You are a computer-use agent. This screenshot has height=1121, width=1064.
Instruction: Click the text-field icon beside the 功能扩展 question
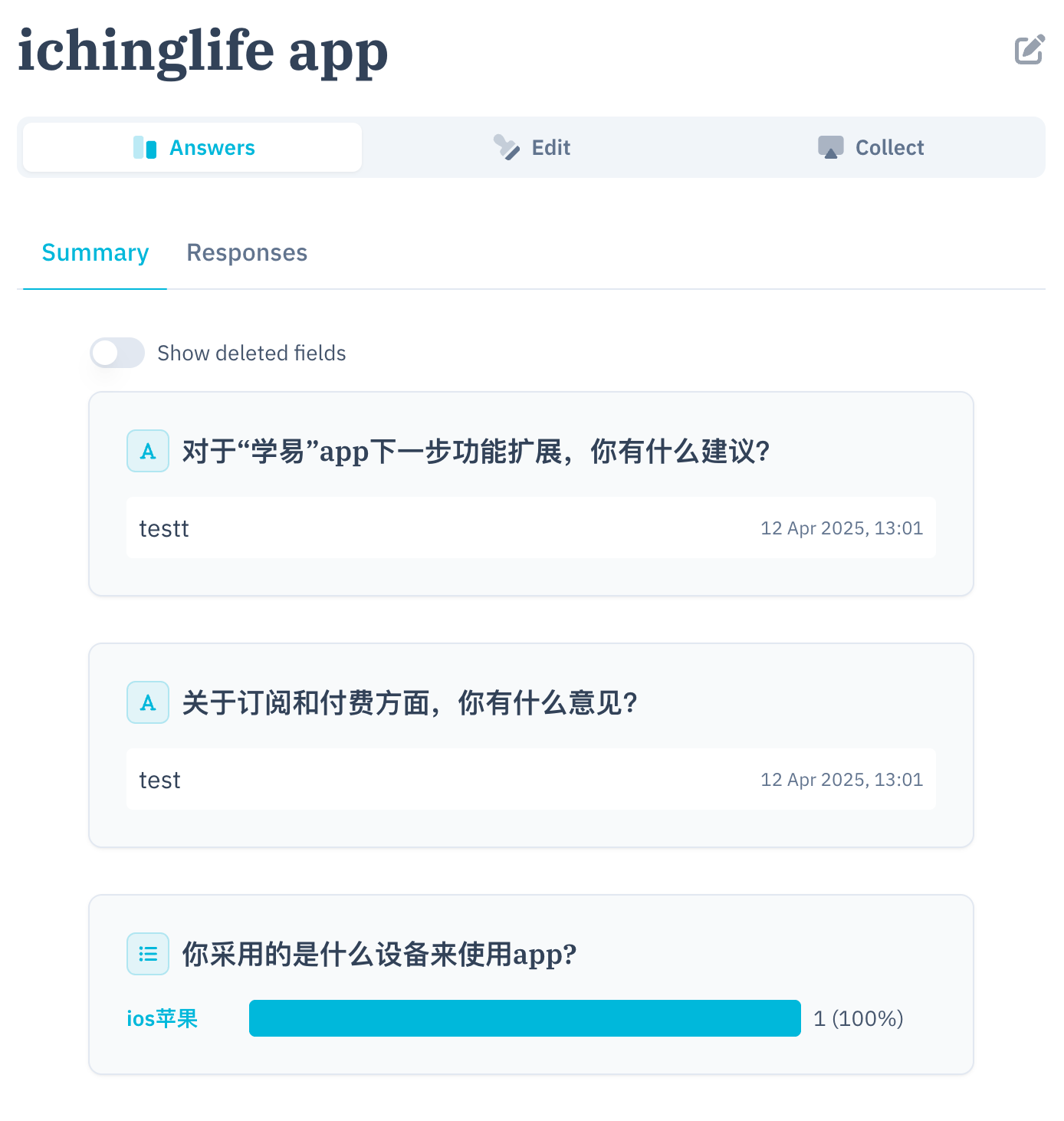tap(148, 451)
